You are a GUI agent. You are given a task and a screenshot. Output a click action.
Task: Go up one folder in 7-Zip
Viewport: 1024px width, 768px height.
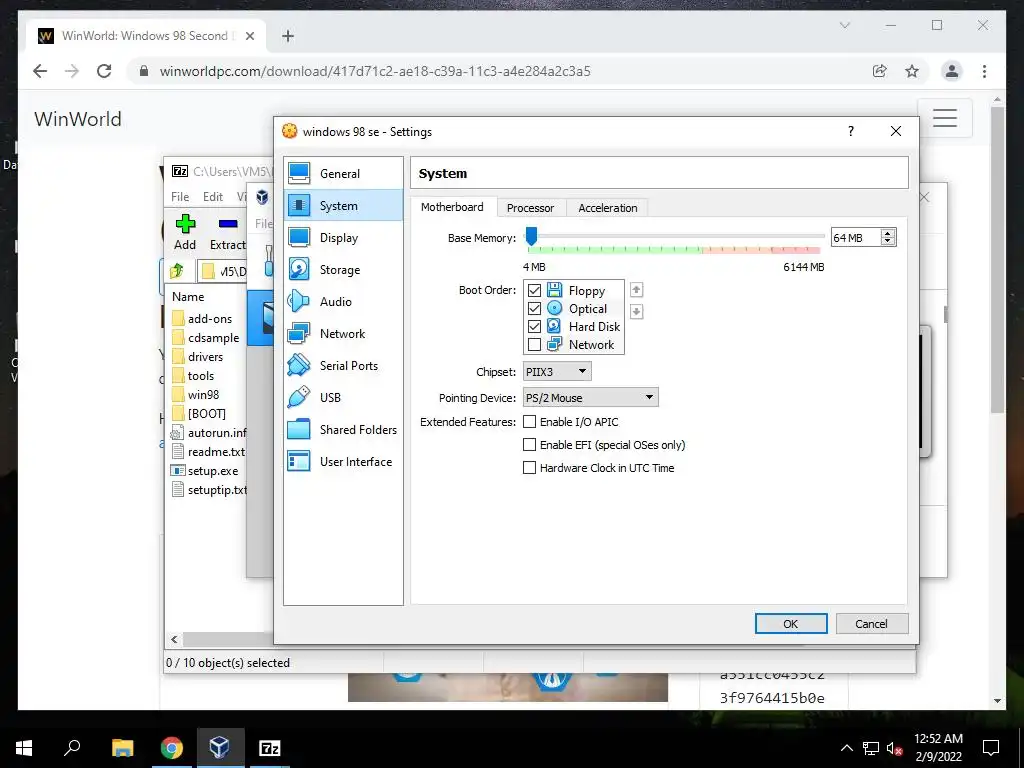click(x=176, y=270)
